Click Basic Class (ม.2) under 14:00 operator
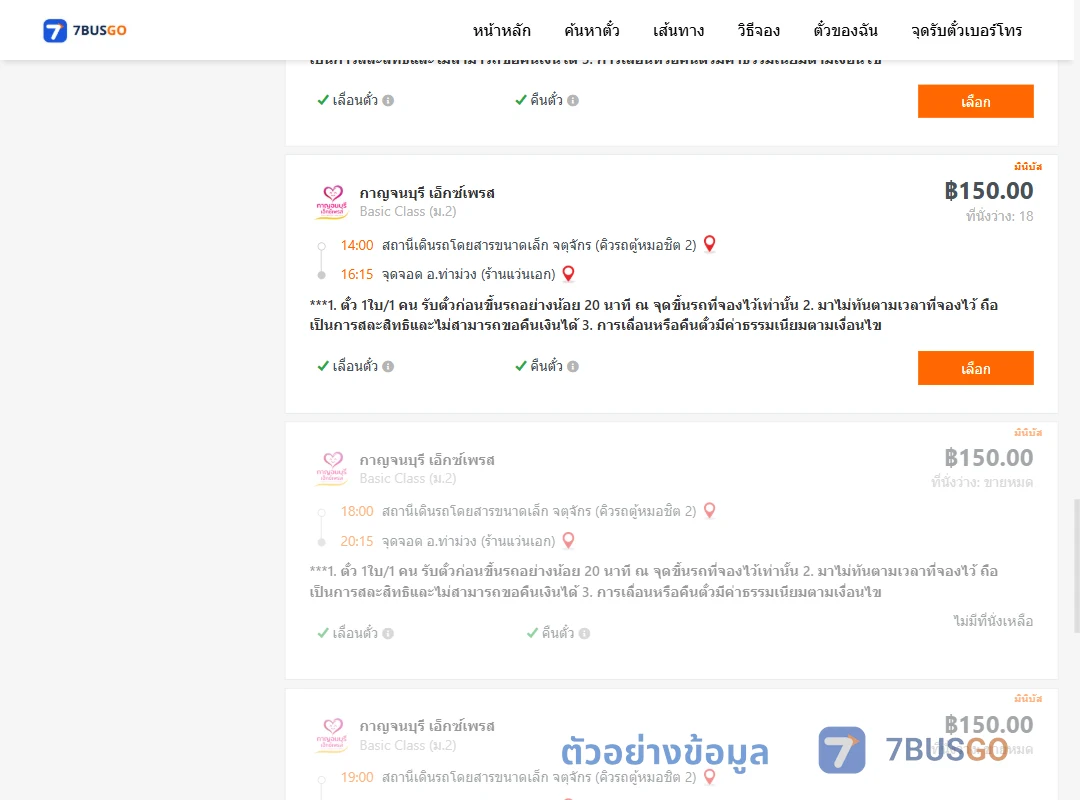The image size is (1080, 800). coord(408,212)
